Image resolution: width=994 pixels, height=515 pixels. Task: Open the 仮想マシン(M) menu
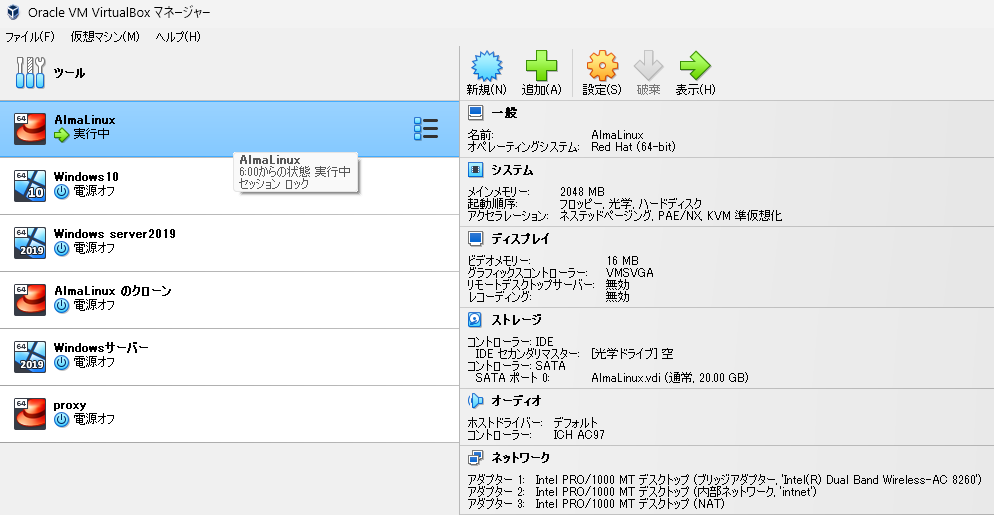(105, 37)
